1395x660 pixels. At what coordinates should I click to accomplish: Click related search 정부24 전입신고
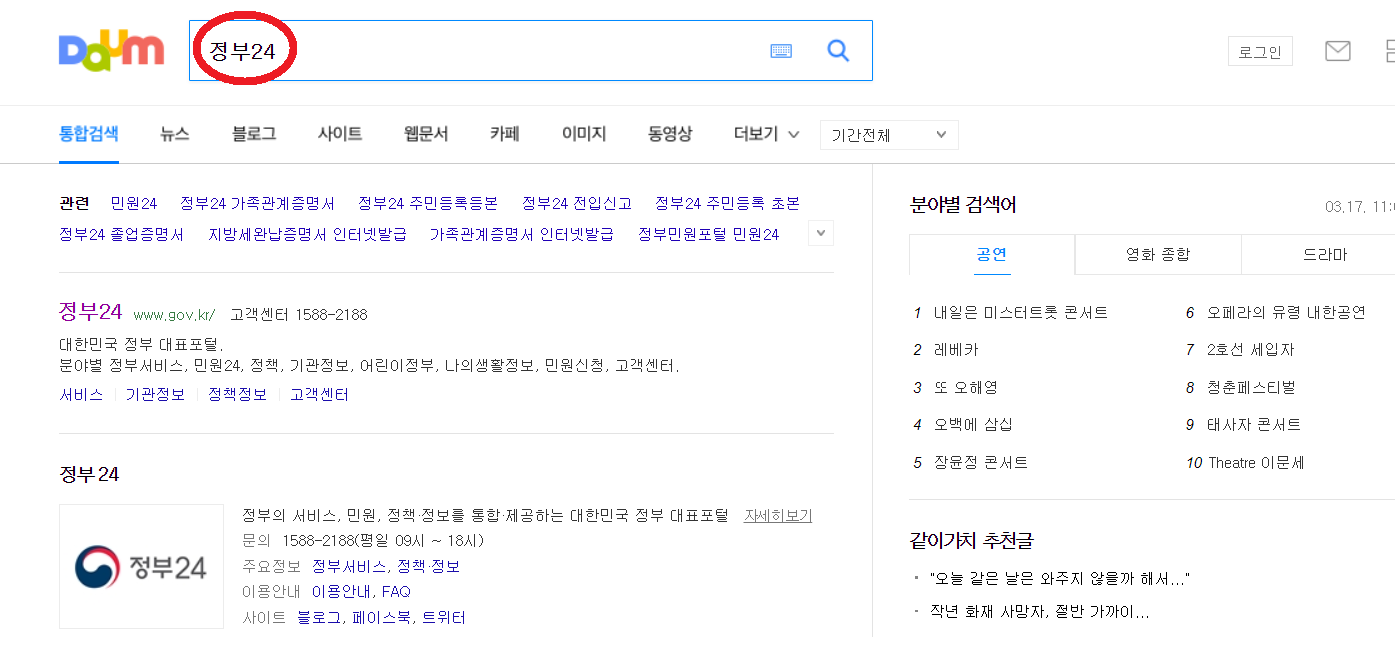(x=577, y=203)
